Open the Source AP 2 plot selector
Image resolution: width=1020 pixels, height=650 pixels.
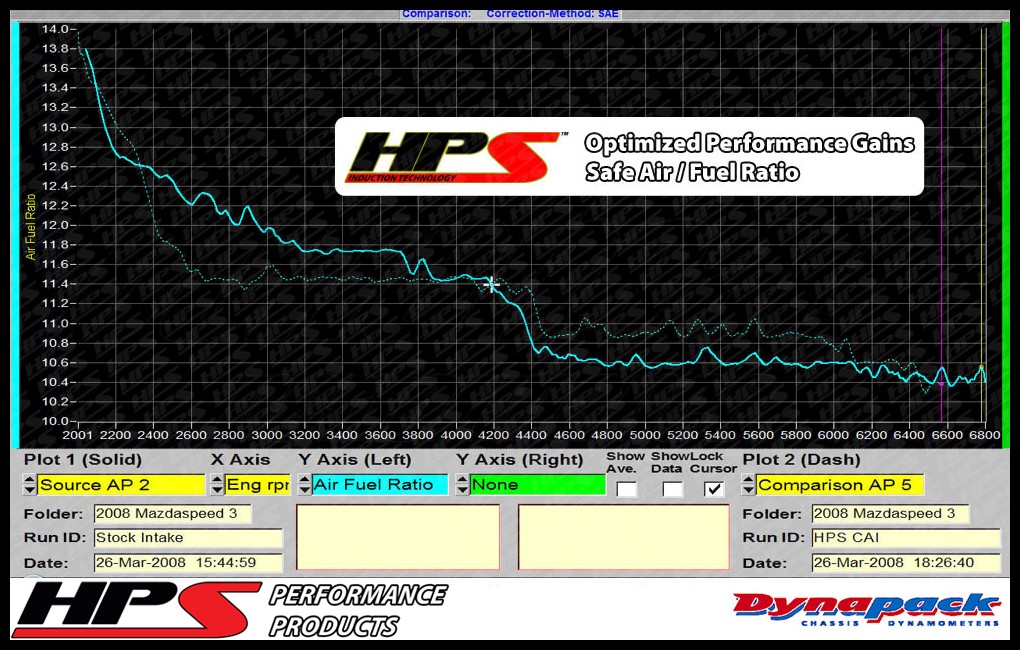point(121,485)
